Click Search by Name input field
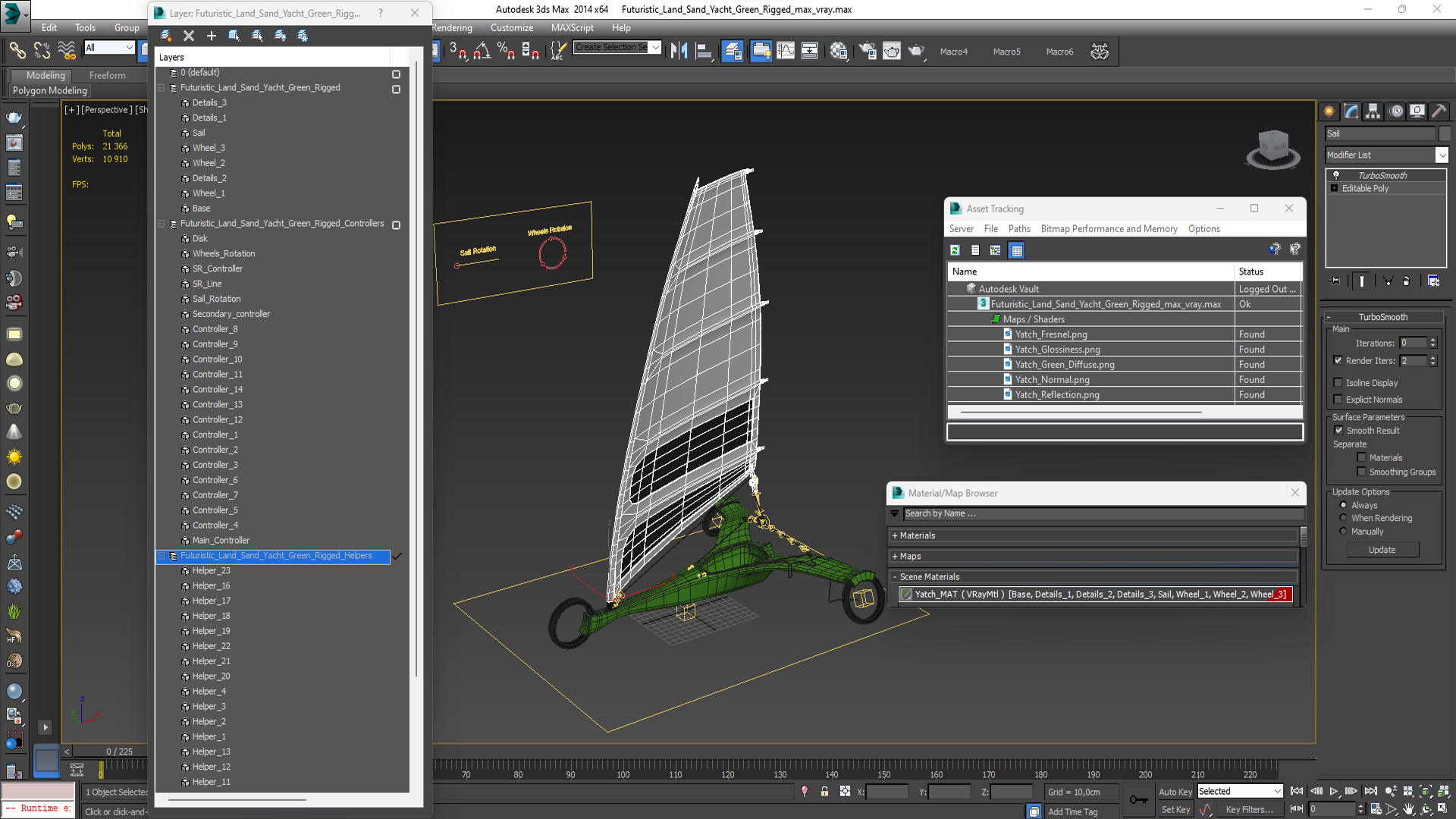This screenshot has height=819, width=1456. pyautogui.click(x=1100, y=513)
